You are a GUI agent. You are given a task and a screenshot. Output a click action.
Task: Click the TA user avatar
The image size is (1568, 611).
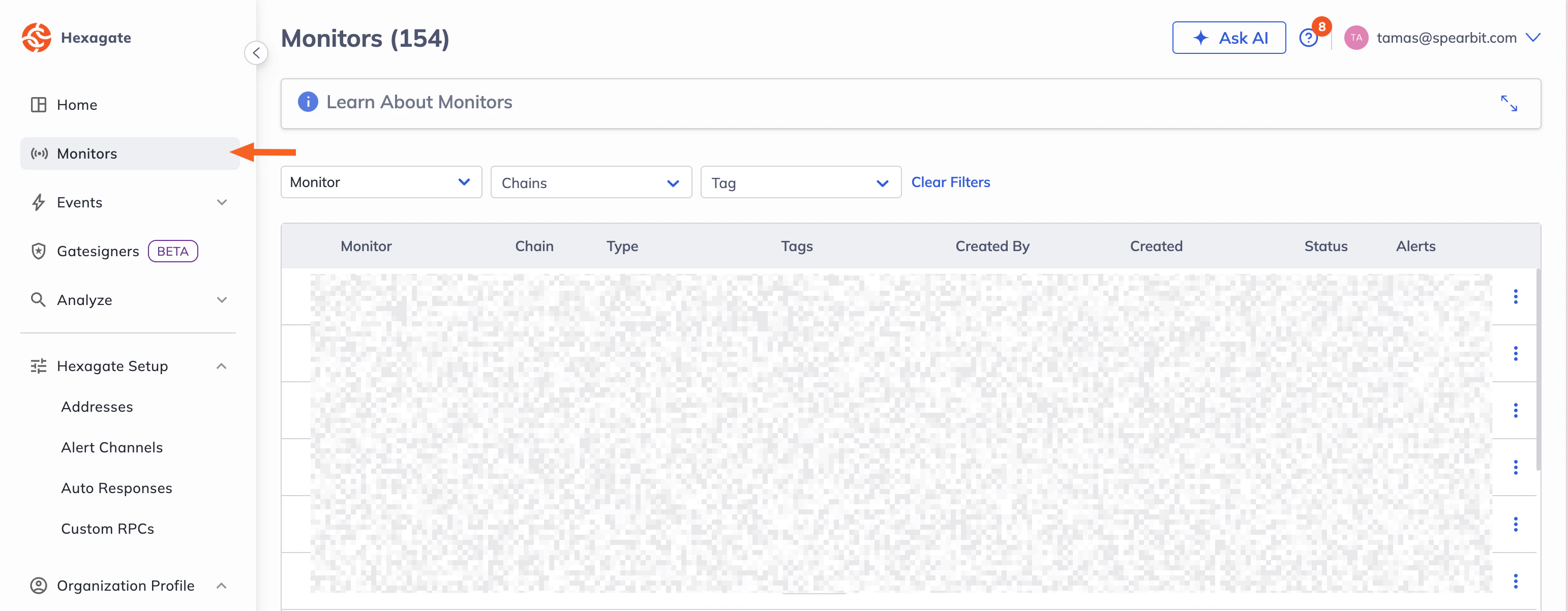pos(1355,38)
